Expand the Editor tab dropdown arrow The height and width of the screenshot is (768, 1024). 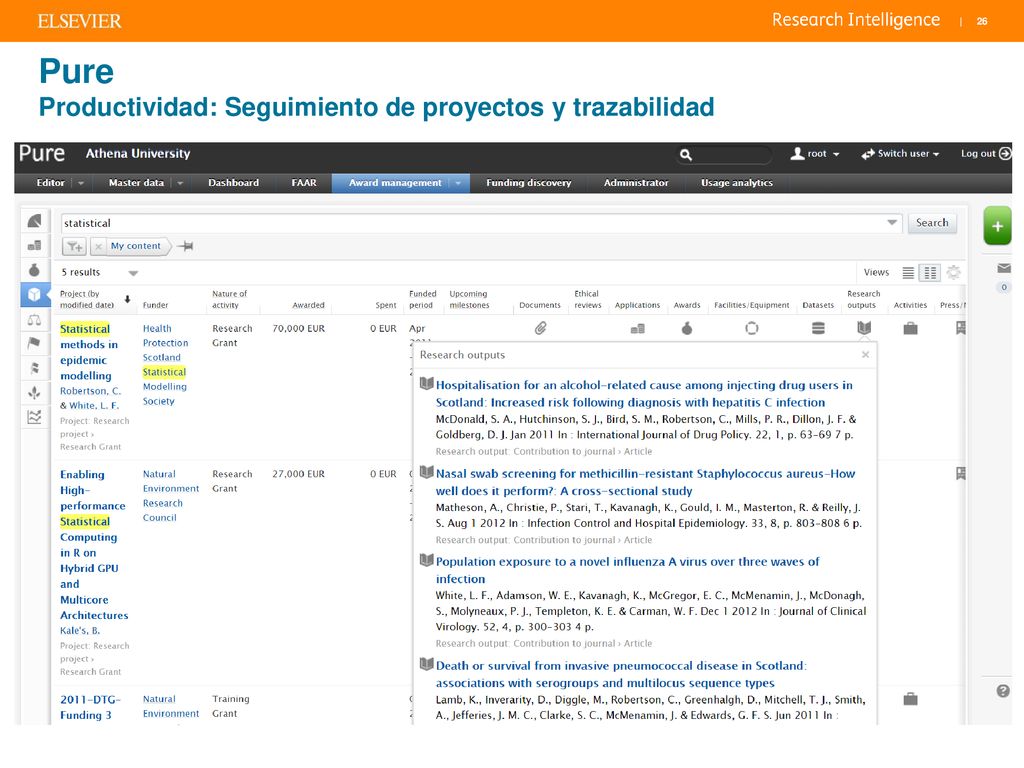(81, 184)
